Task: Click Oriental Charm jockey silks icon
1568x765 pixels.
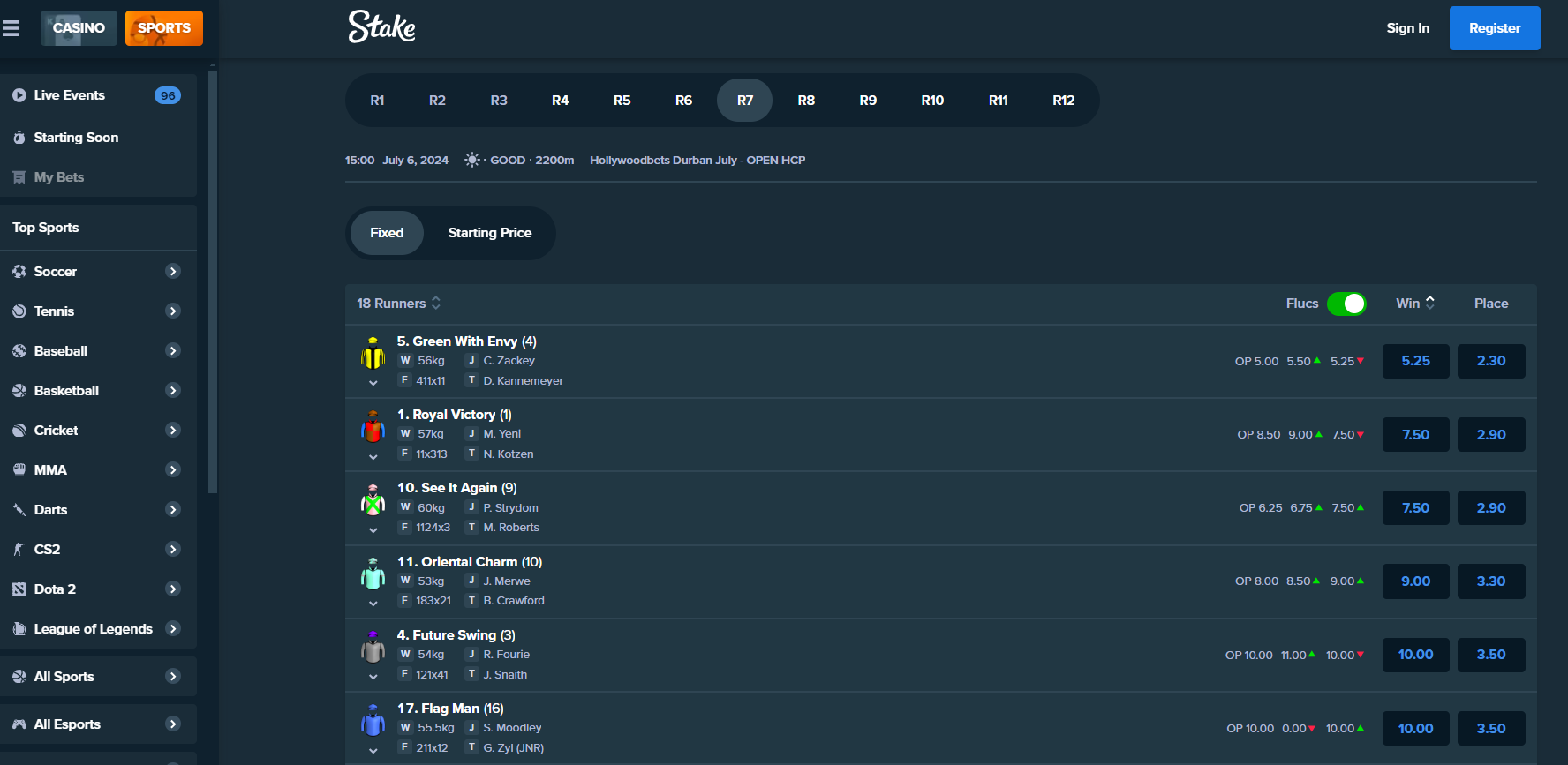Action: (x=373, y=574)
